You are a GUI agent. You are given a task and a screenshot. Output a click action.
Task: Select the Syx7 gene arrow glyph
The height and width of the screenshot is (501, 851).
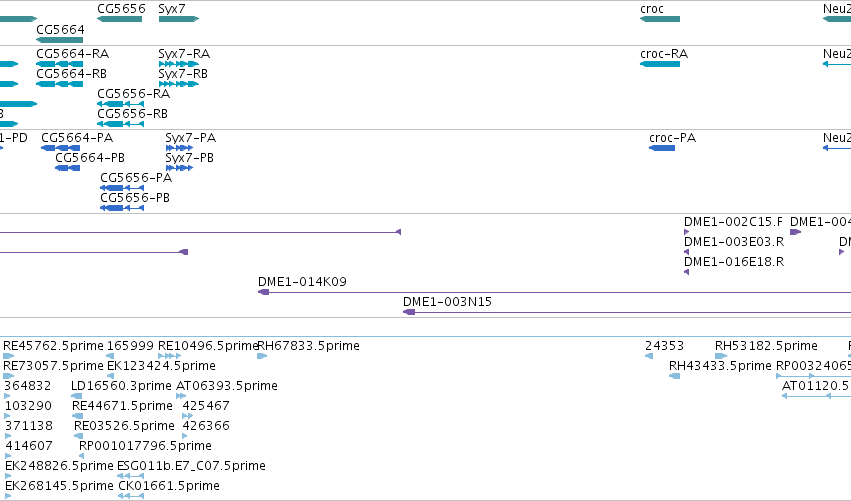pos(179,19)
